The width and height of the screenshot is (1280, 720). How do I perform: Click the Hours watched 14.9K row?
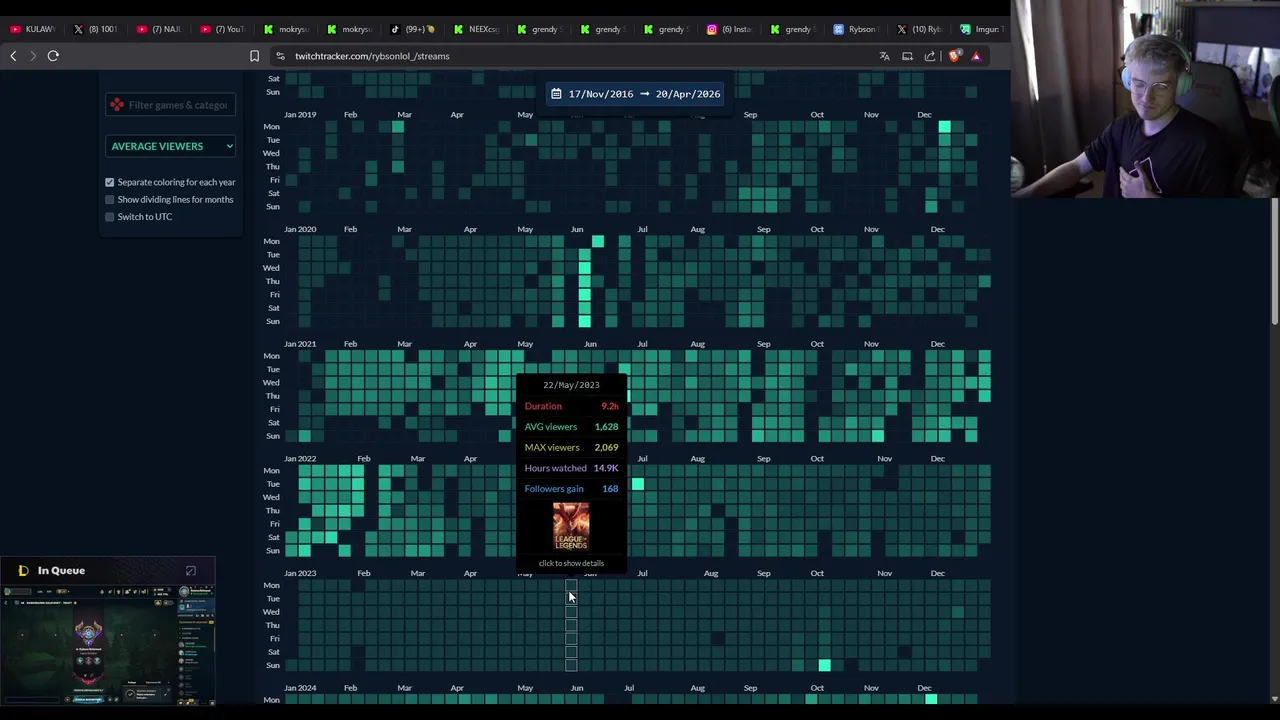point(571,468)
